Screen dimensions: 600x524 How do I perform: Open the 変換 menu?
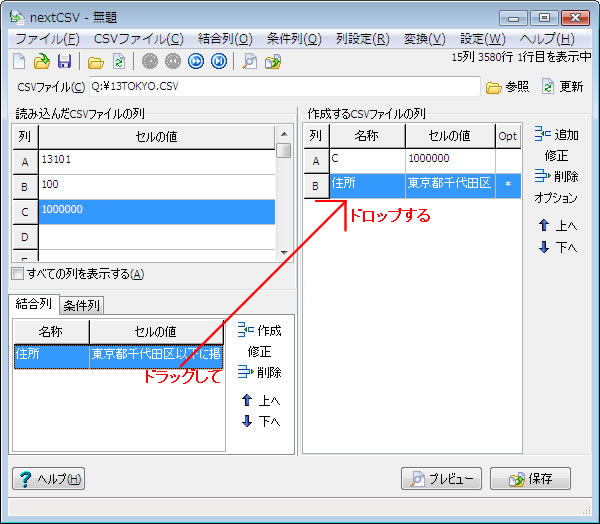(424, 39)
